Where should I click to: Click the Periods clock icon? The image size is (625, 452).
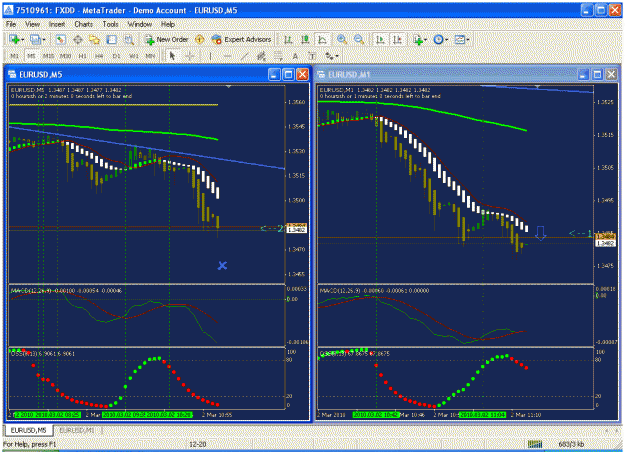click(438, 39)
